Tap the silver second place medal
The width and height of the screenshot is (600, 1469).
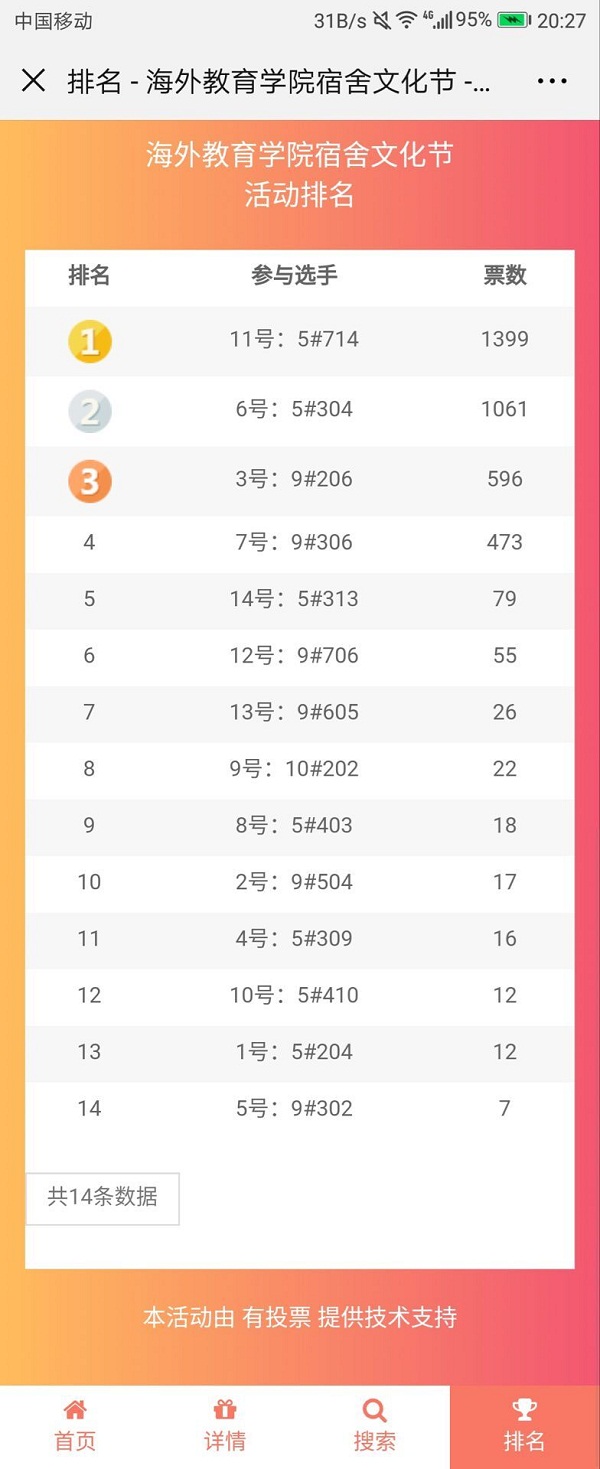tap(89, 411)
